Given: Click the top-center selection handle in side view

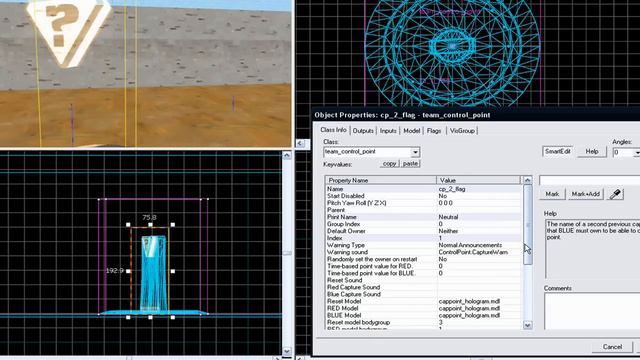Looking at the screenshot, I should [x=150, y=225].
